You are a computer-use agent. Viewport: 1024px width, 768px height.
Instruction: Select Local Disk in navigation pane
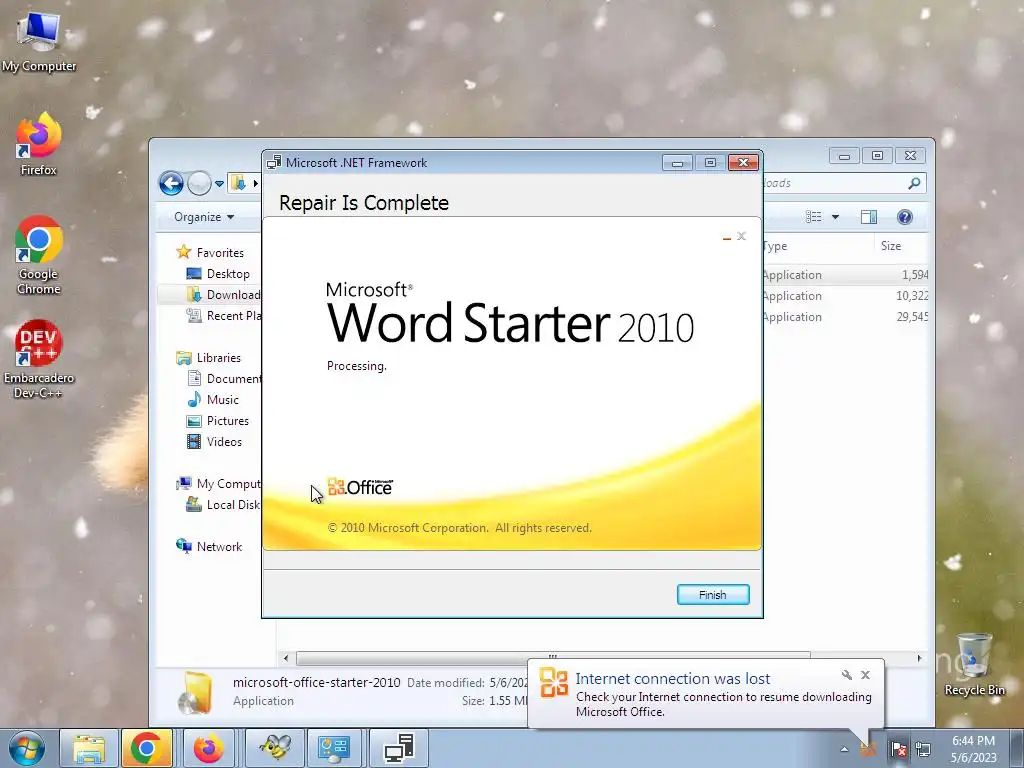point(224,505)
